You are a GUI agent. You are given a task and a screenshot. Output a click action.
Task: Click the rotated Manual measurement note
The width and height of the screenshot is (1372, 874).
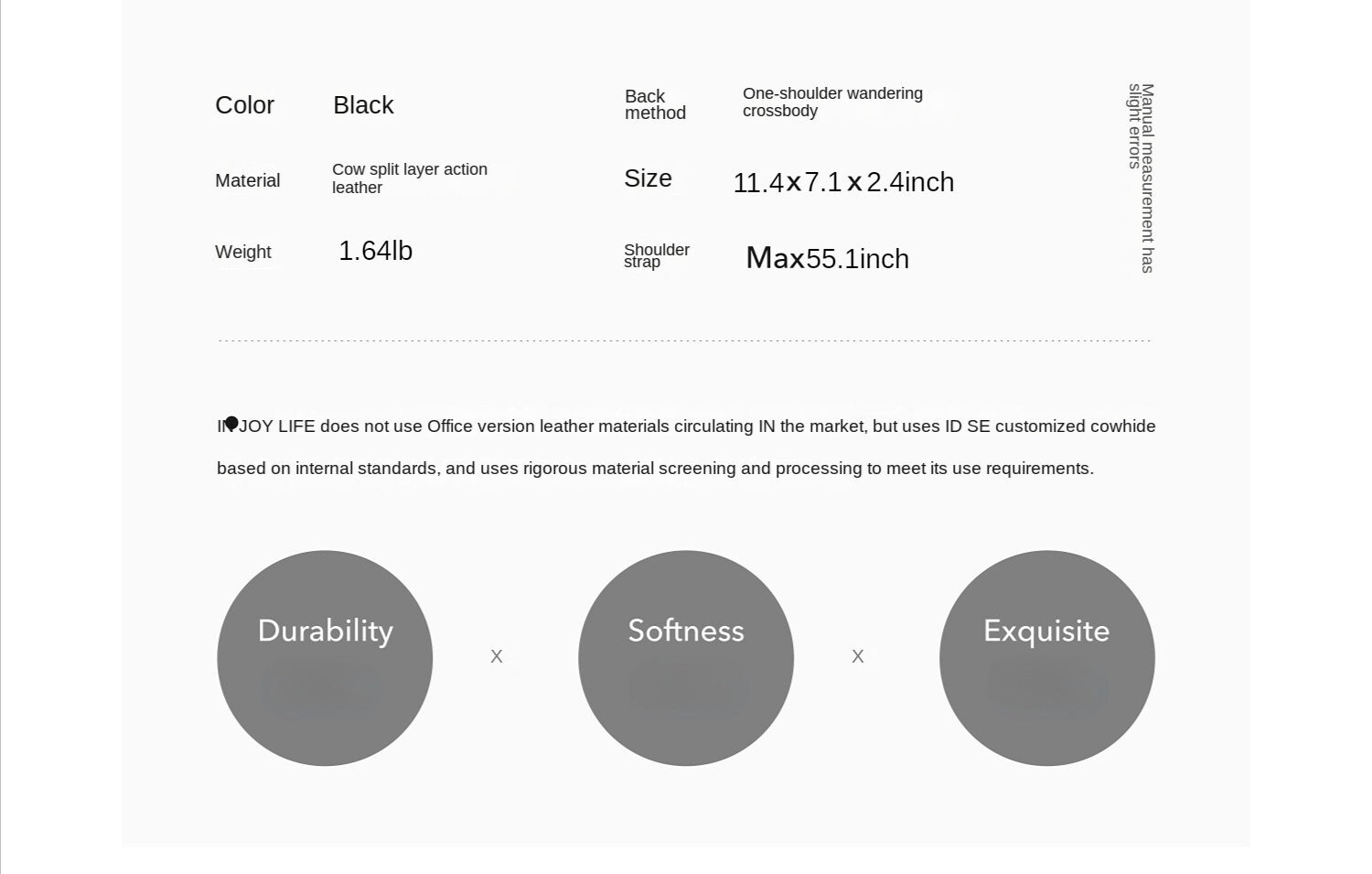click(x=1141, y=178)
